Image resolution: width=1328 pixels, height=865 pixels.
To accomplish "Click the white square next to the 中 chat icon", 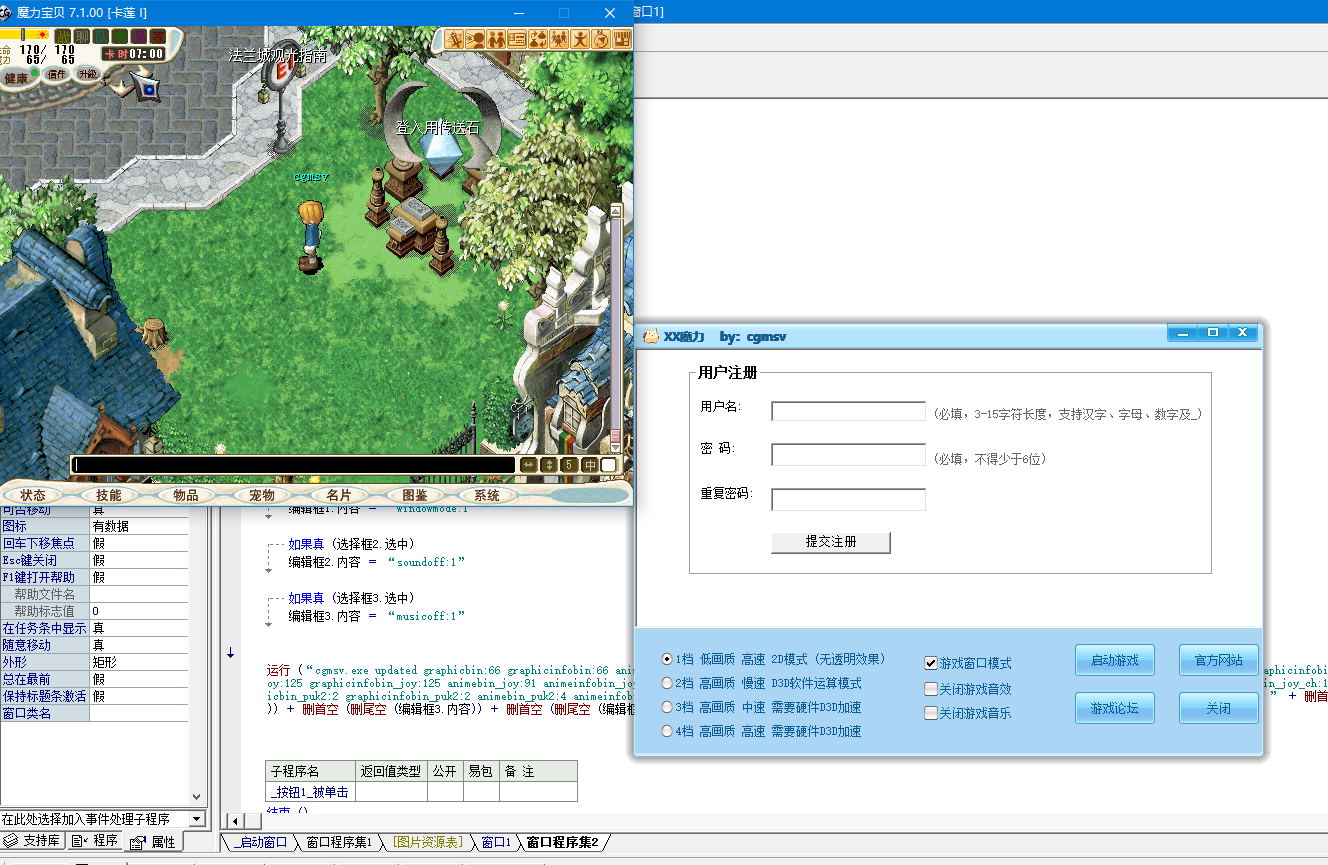I will tap(609, 465).
